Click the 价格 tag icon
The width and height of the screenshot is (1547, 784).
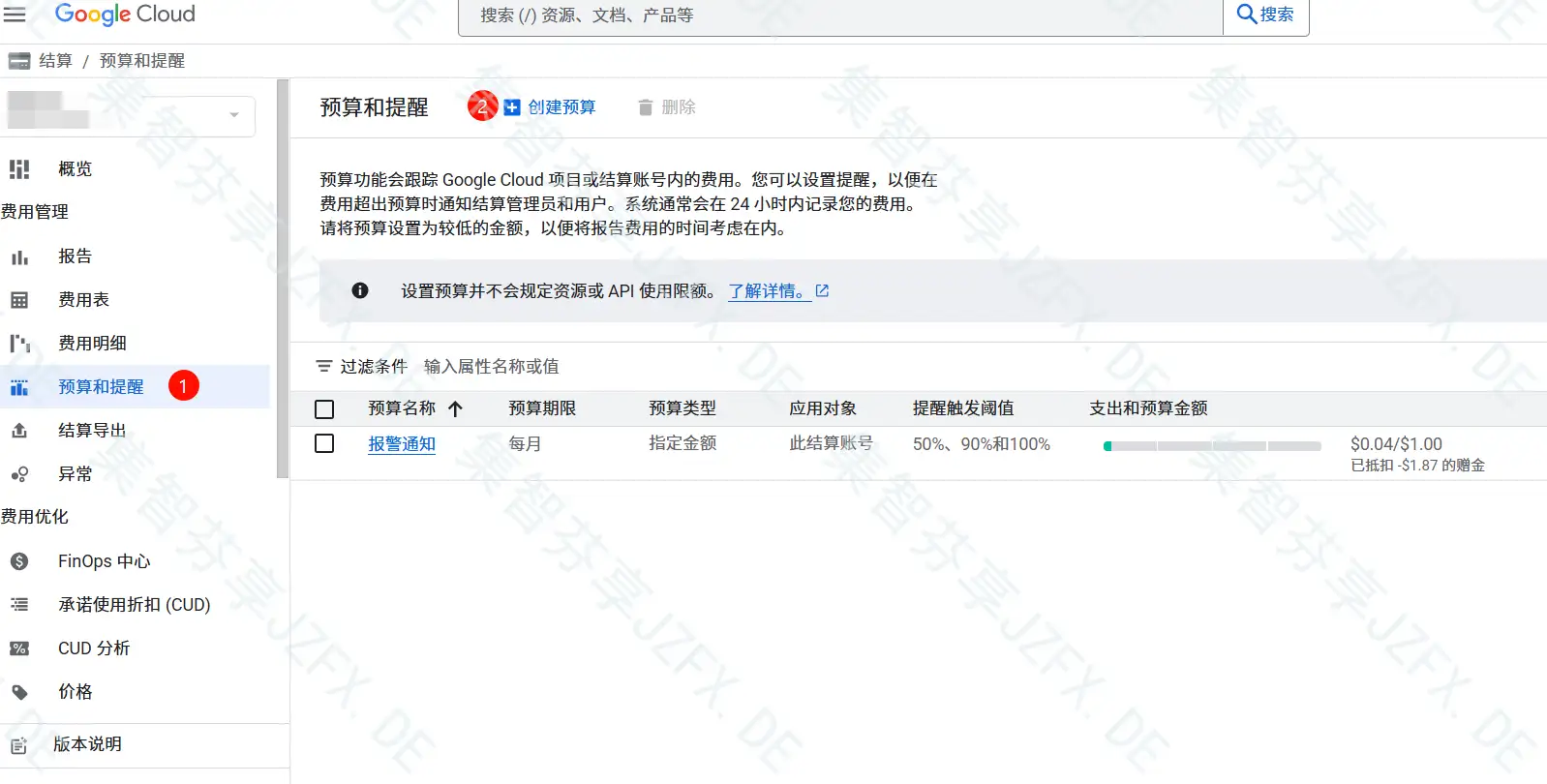19,692
